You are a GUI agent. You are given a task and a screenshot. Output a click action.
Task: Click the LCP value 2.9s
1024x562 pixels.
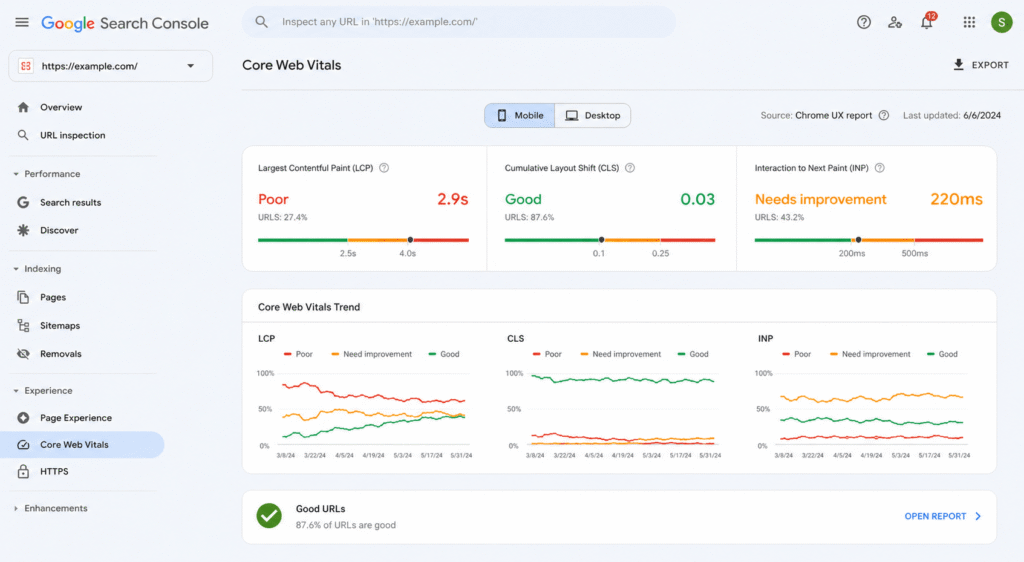pos(453,199)
